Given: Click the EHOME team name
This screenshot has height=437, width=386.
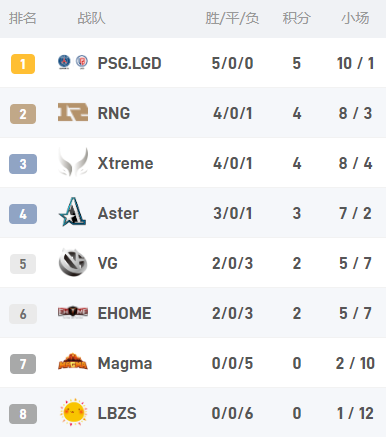Looking at the screenshot, I should pos(124,313).
